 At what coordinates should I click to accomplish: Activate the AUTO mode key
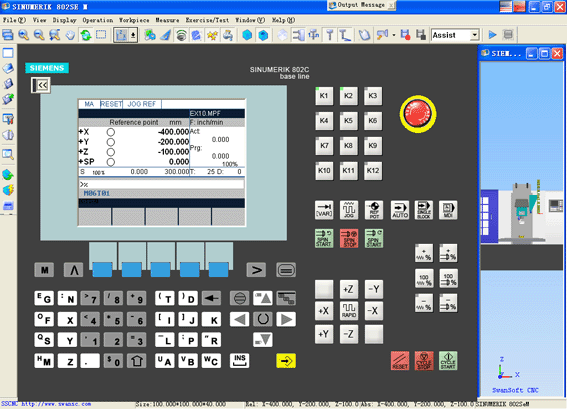pyautogui.click(x=400, y=210)
